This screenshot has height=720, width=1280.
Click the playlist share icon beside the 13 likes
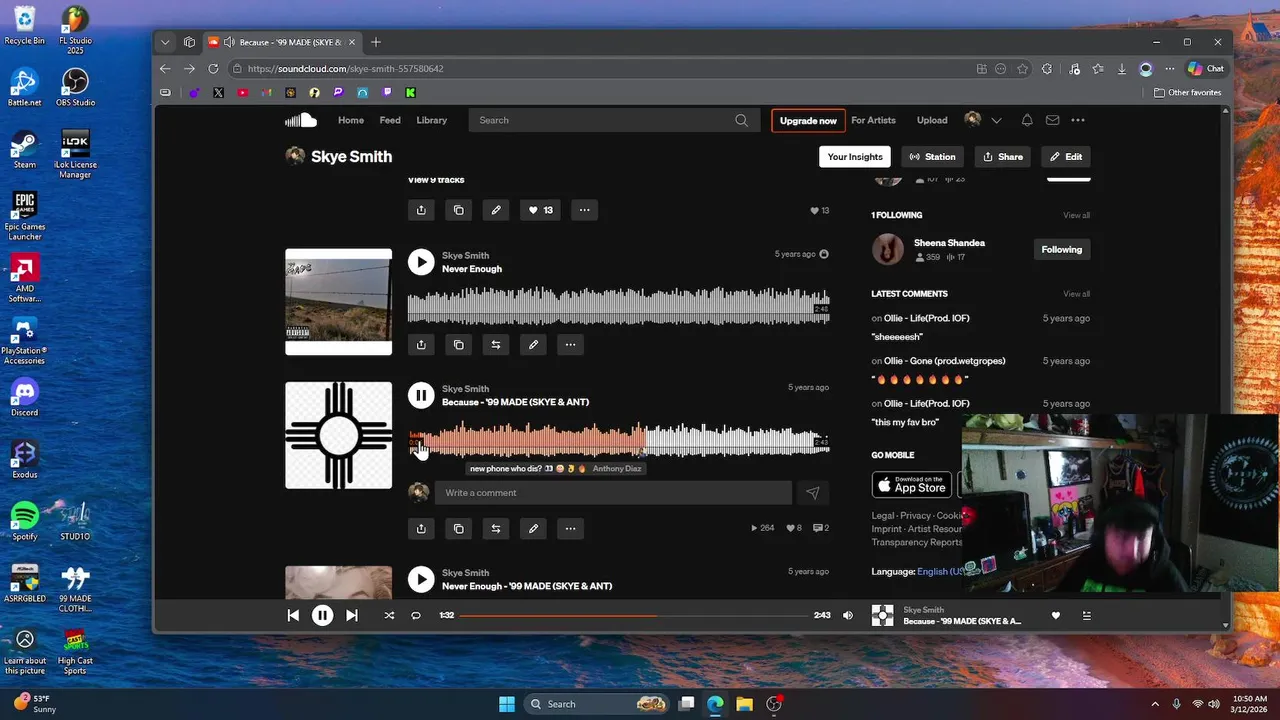point(421,210)
